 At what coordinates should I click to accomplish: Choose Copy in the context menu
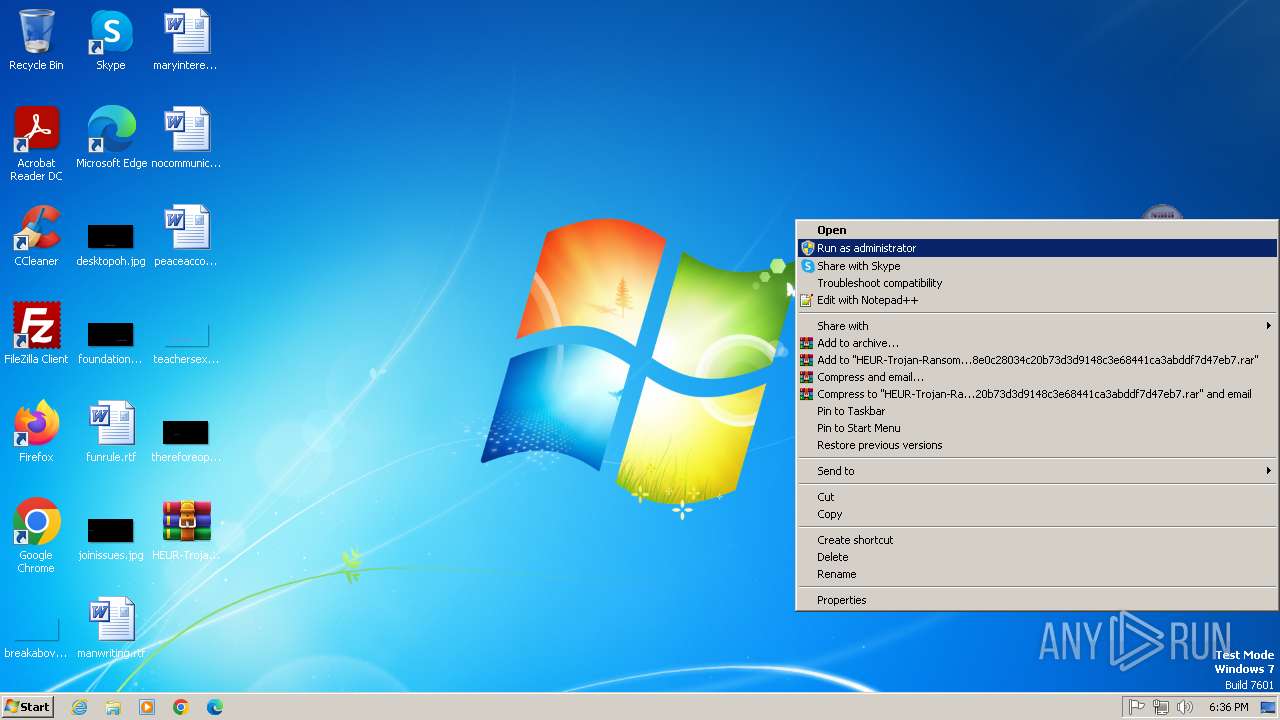pyautogui.click(x=1037, y=514)
